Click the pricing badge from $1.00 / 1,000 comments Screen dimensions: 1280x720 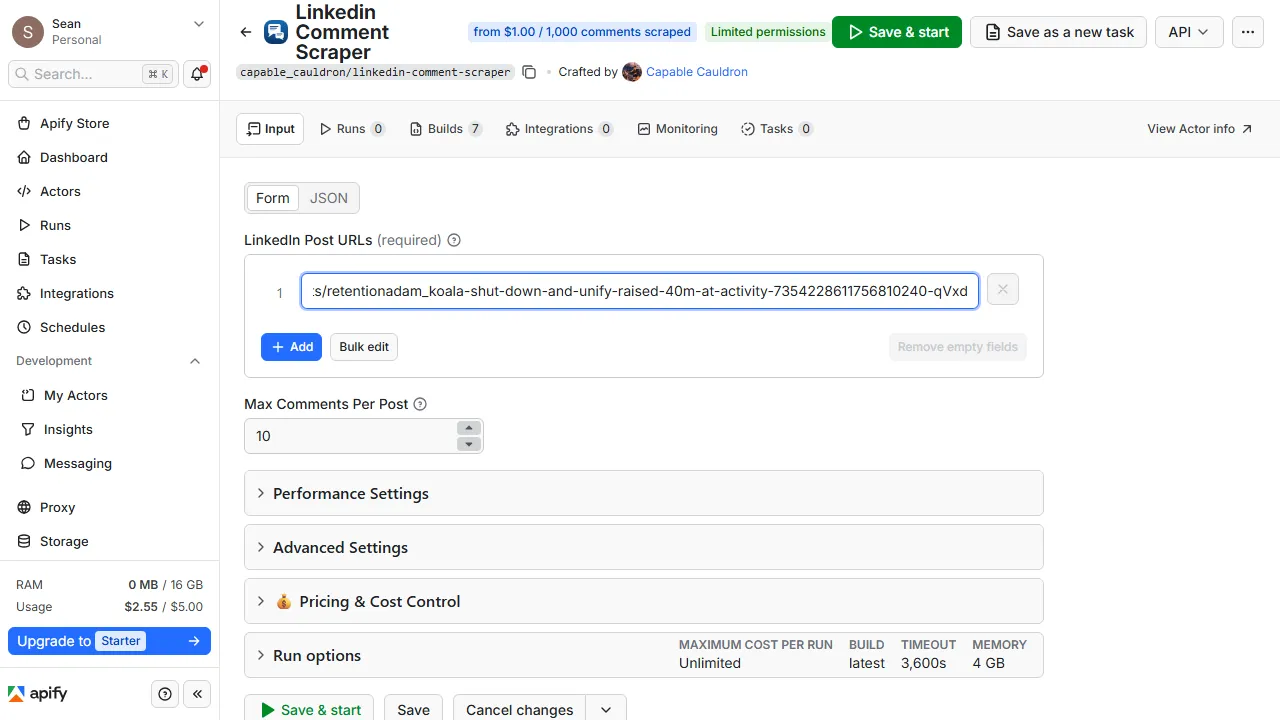point(582,32)
